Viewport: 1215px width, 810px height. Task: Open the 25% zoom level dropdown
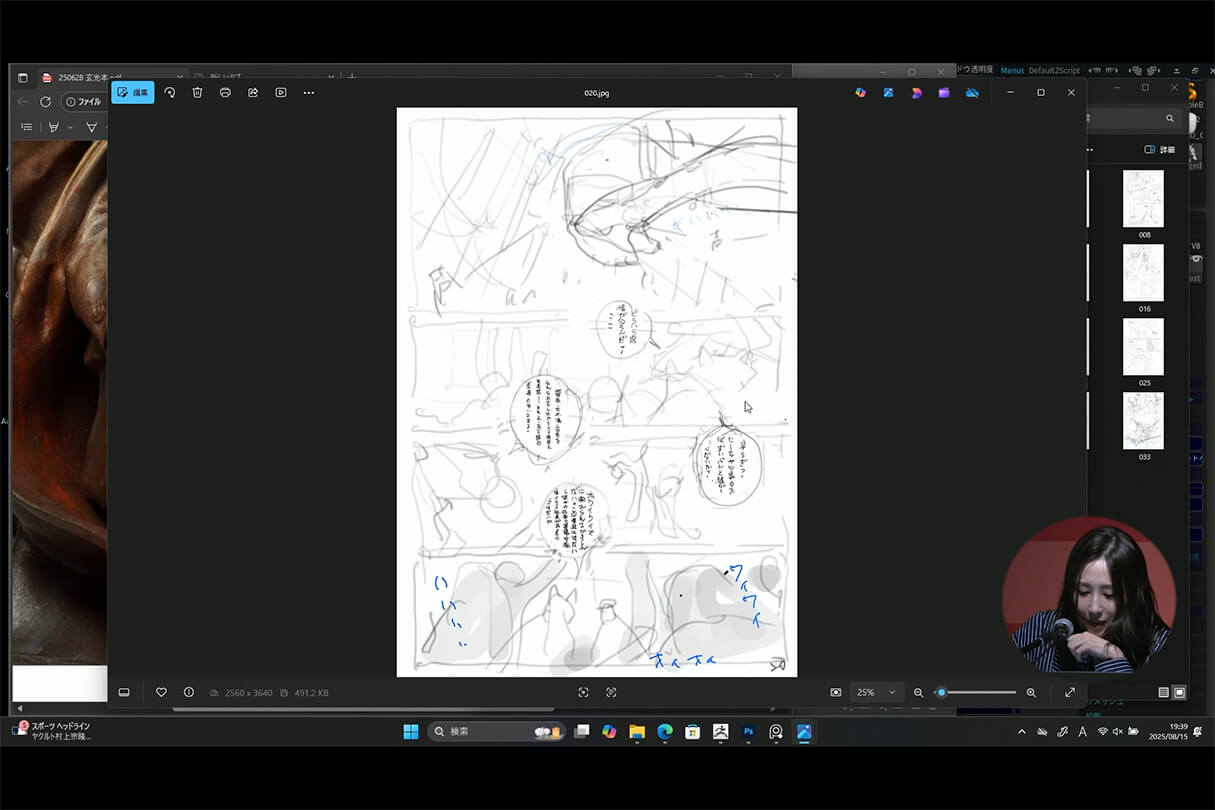click(876, 692)
